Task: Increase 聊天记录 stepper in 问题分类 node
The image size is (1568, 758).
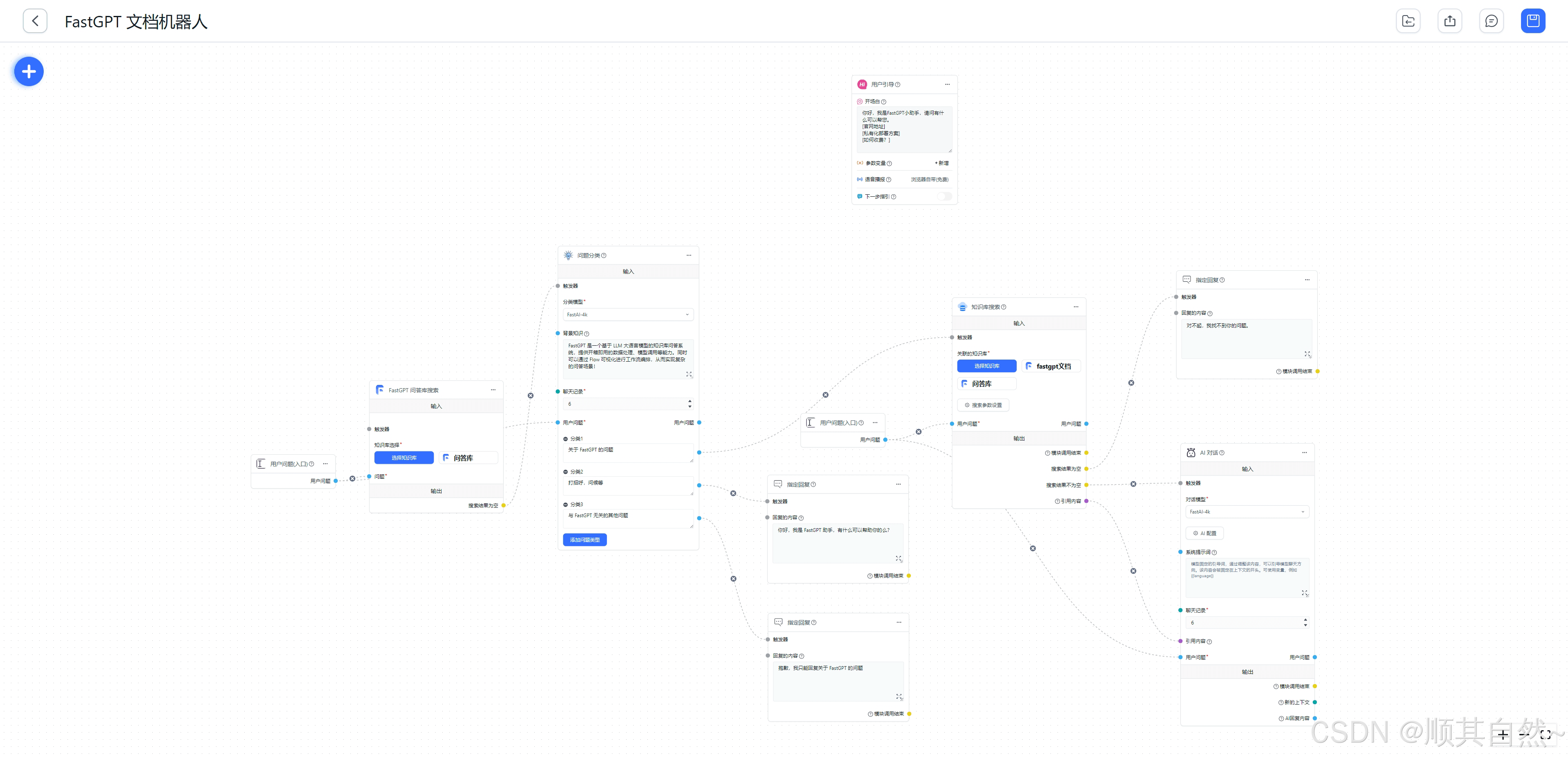Action: click(690, 401)
